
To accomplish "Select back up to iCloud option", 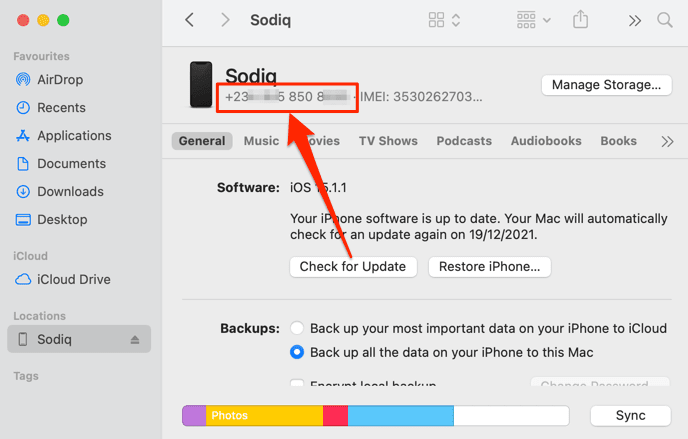I will 297,328.
